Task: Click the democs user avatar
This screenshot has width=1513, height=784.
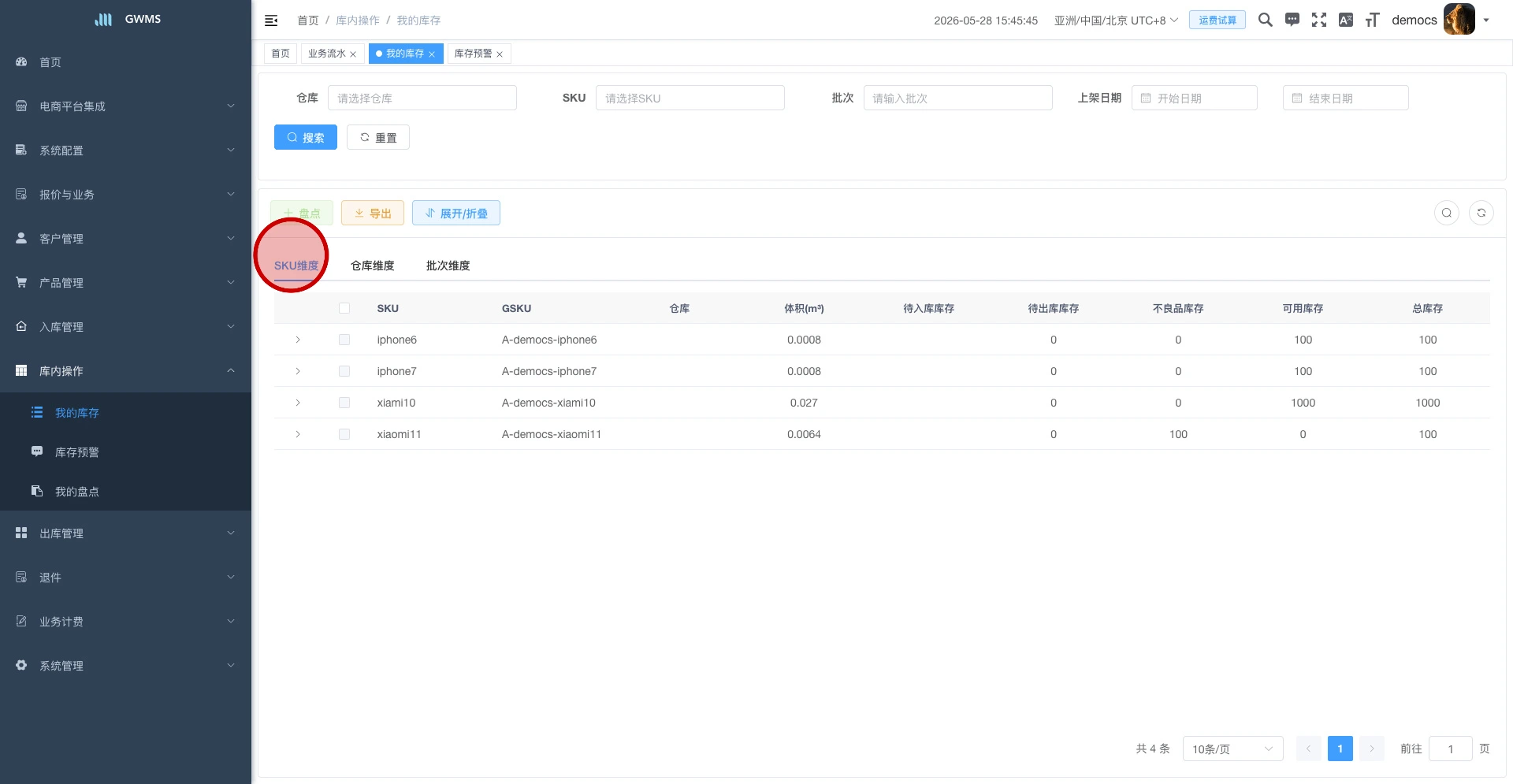Action: click(1459, 20)
